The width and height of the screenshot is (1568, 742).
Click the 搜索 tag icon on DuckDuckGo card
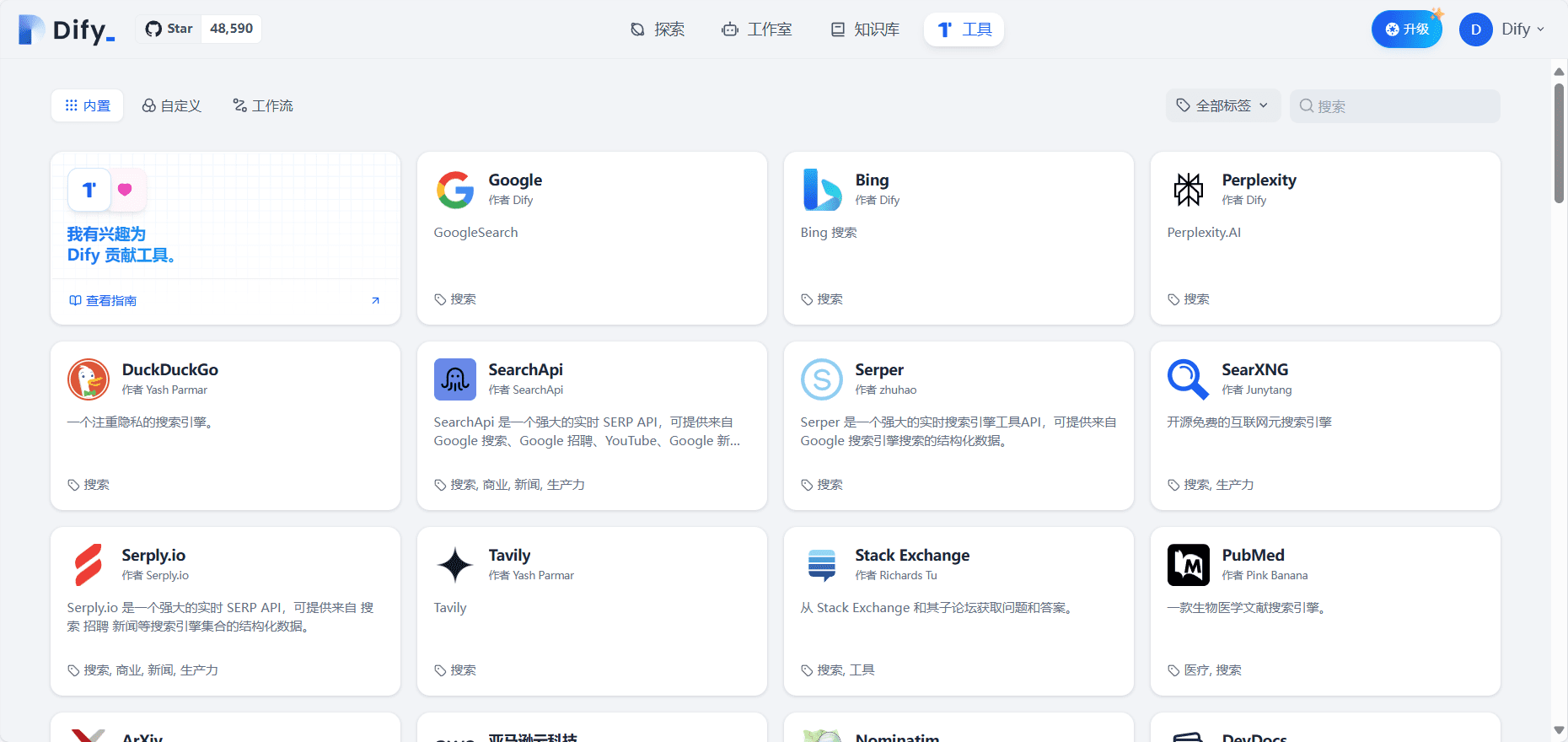click(x=73, y=485)
